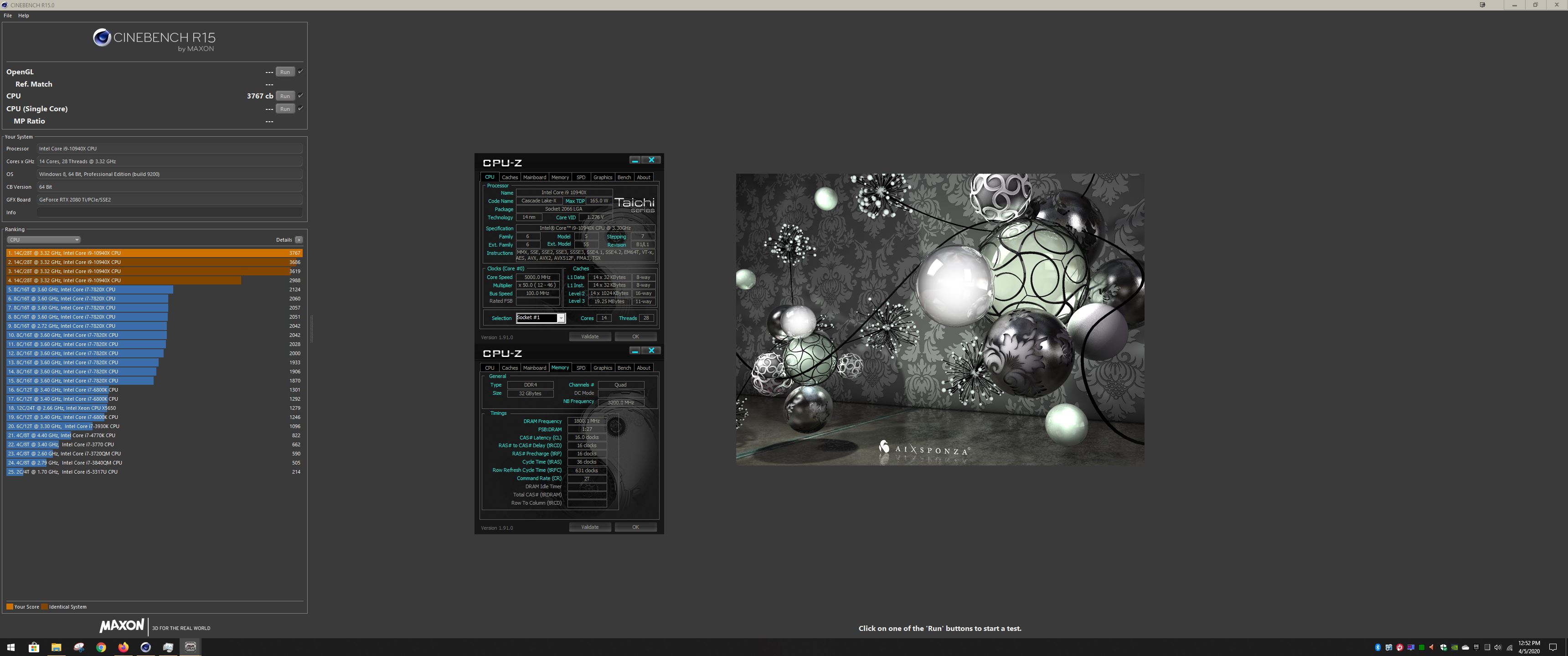Toggle the CPU test checkmark
1568x656 pixels.
click(x=301, y=96)
